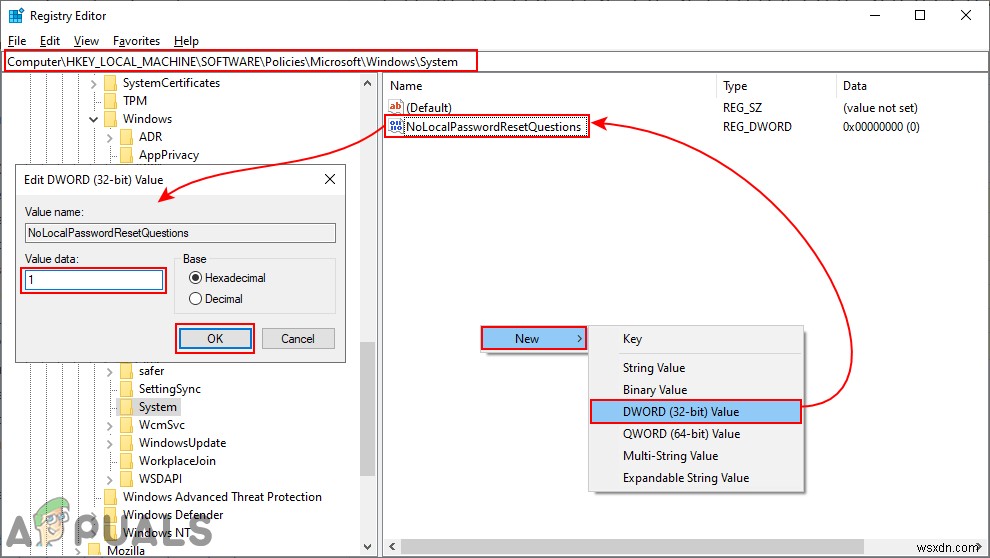Select the SystemCertificates folder icon
Screen dimensions: 990x558
[x=110, y=83]
